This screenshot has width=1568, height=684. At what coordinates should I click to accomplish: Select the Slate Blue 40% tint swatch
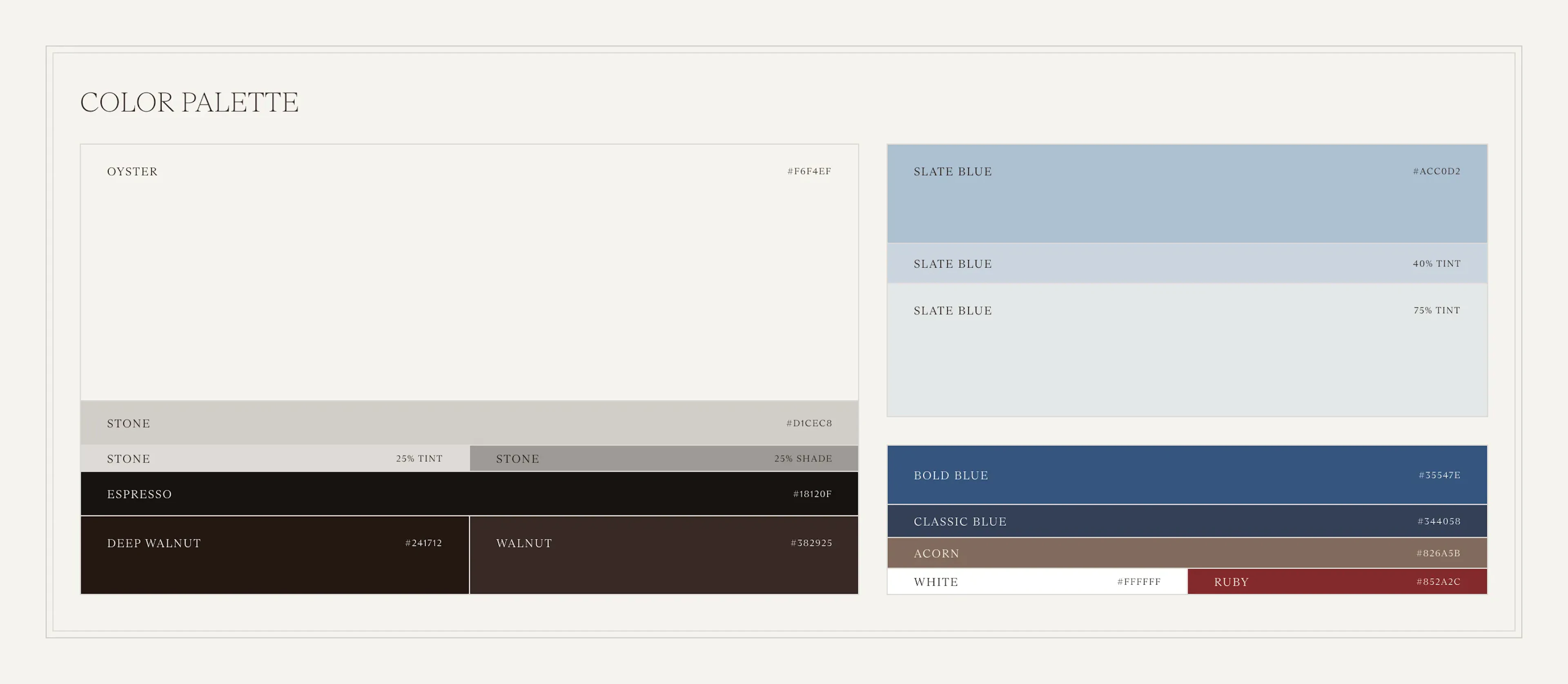click(x=1187, y=263)
